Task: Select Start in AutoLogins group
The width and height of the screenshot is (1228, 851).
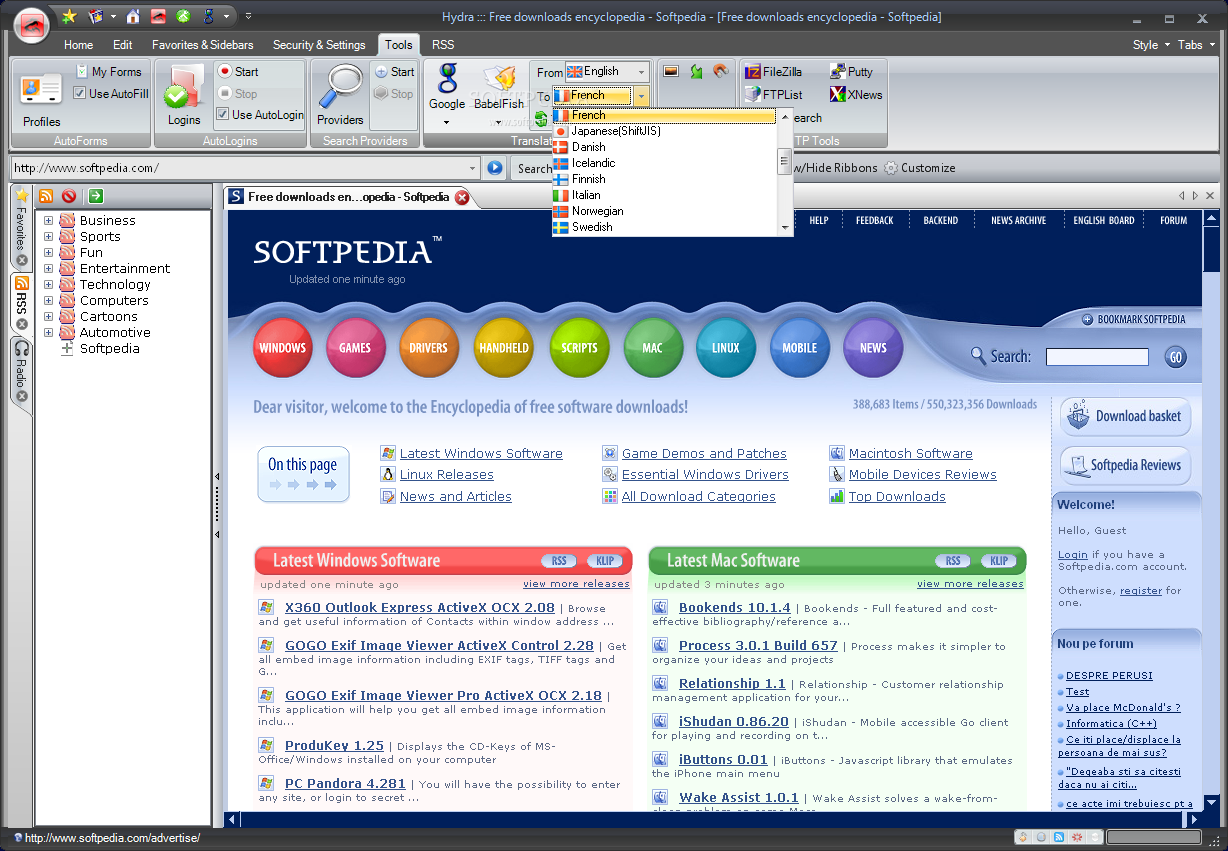Action: pyautogui.click(x=239, y=72)
